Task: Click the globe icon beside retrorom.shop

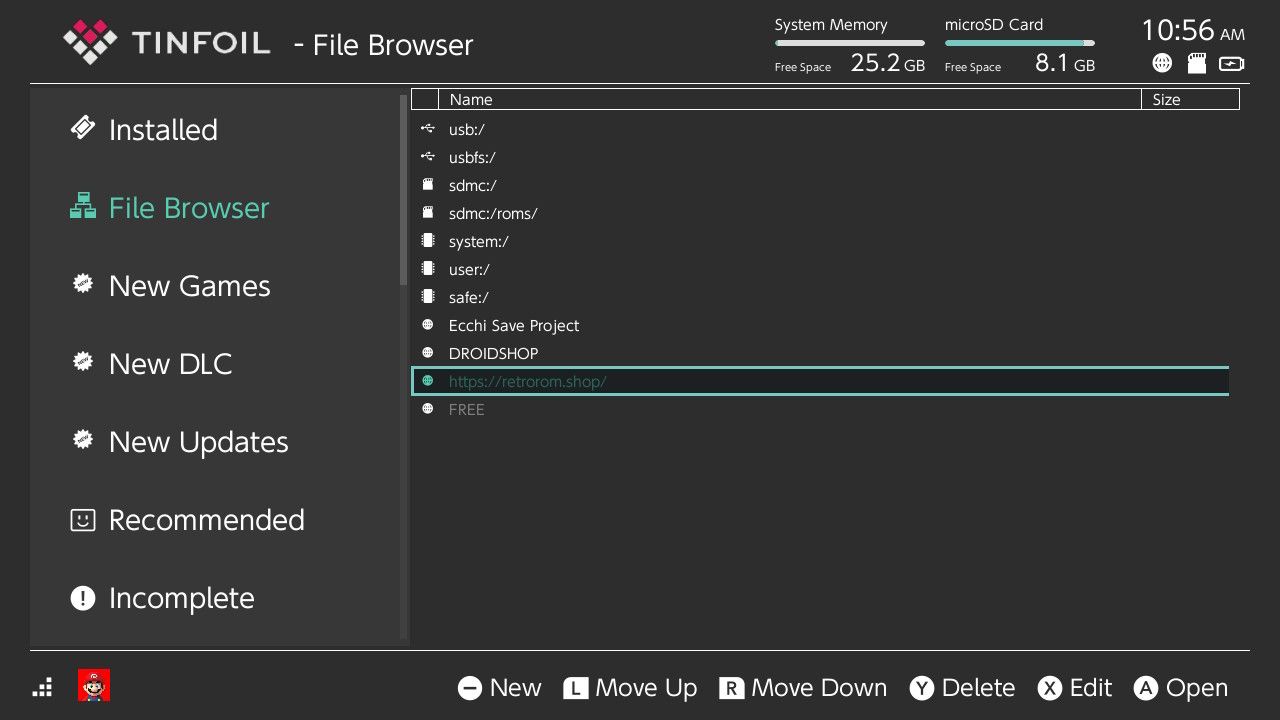Action: pyautogui.click(x=428, y=381)
